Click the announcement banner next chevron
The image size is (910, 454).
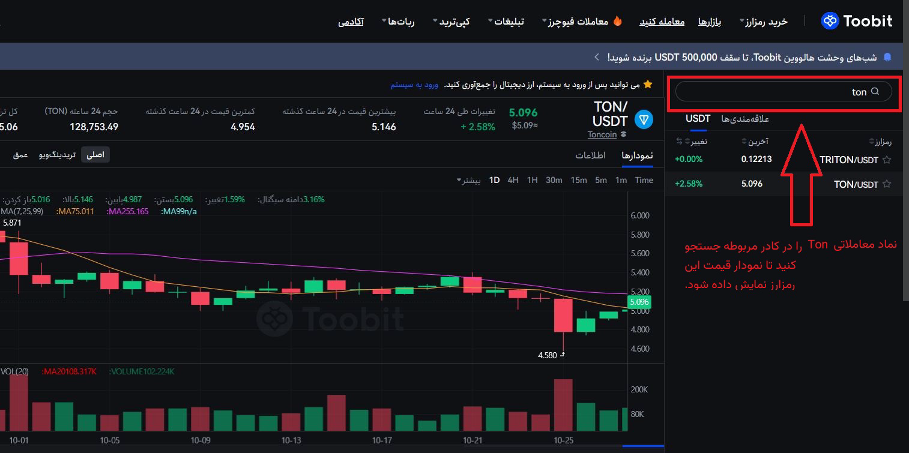597,57
